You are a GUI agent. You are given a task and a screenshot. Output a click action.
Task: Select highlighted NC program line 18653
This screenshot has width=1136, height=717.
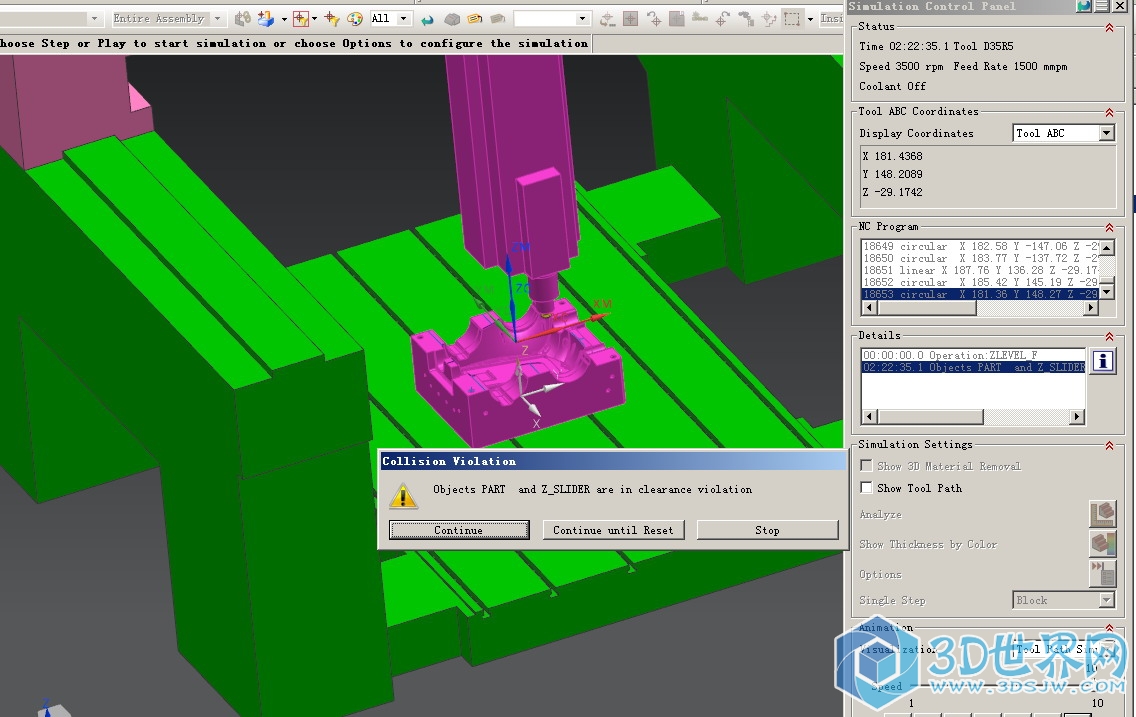(x=980, y=294)
